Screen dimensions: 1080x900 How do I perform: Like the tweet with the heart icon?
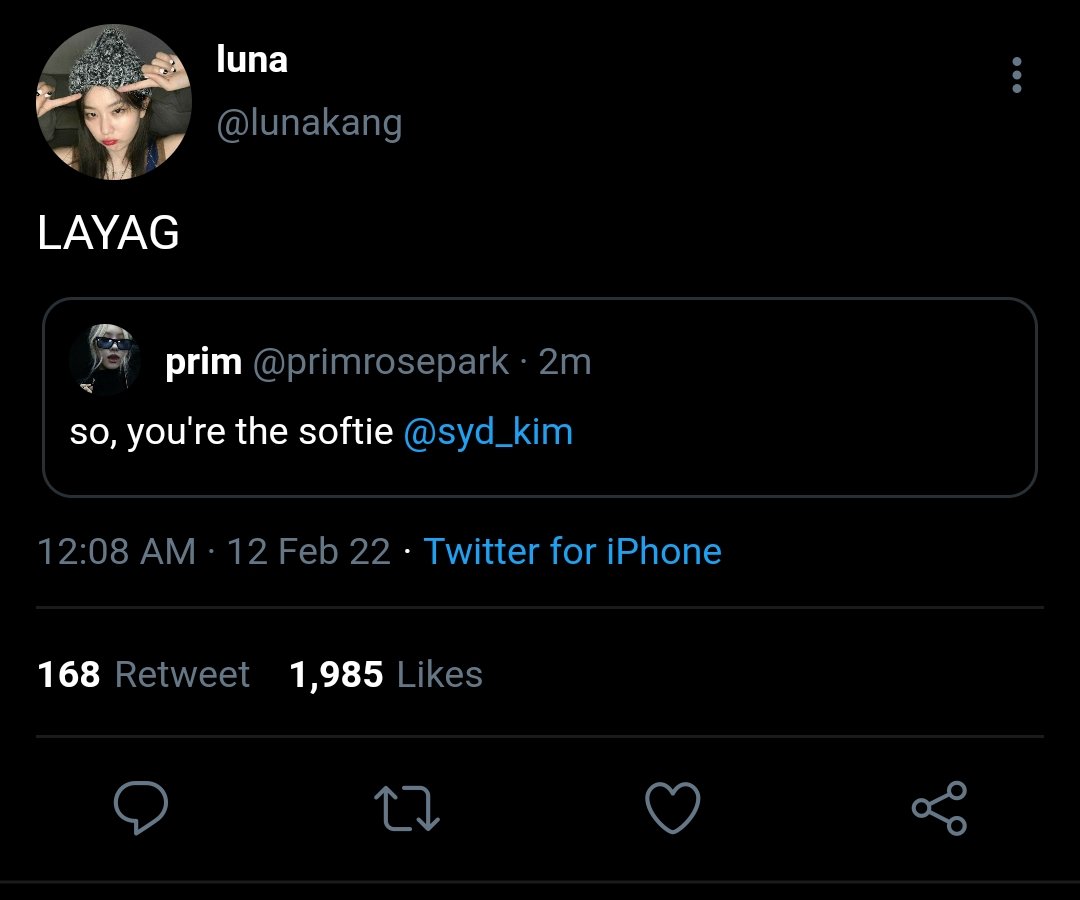672,808
